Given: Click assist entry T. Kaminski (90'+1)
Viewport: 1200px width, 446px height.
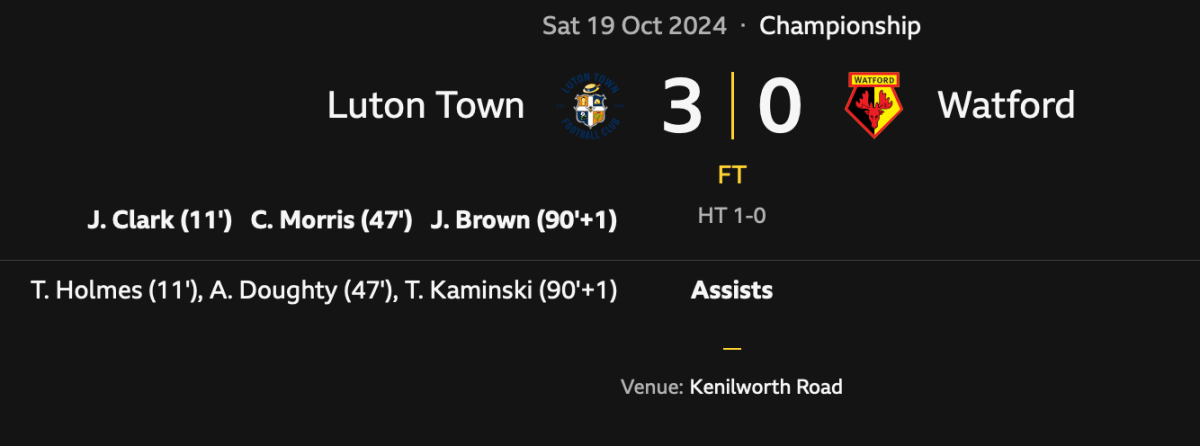Looking at the screenshot, I should pos(511,291).
